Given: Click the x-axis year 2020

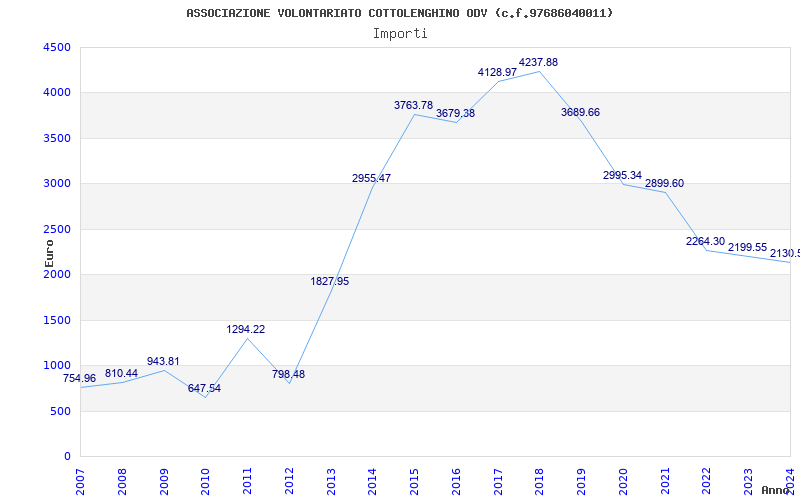Looking at the screenshot, I should tap(623, 482).
